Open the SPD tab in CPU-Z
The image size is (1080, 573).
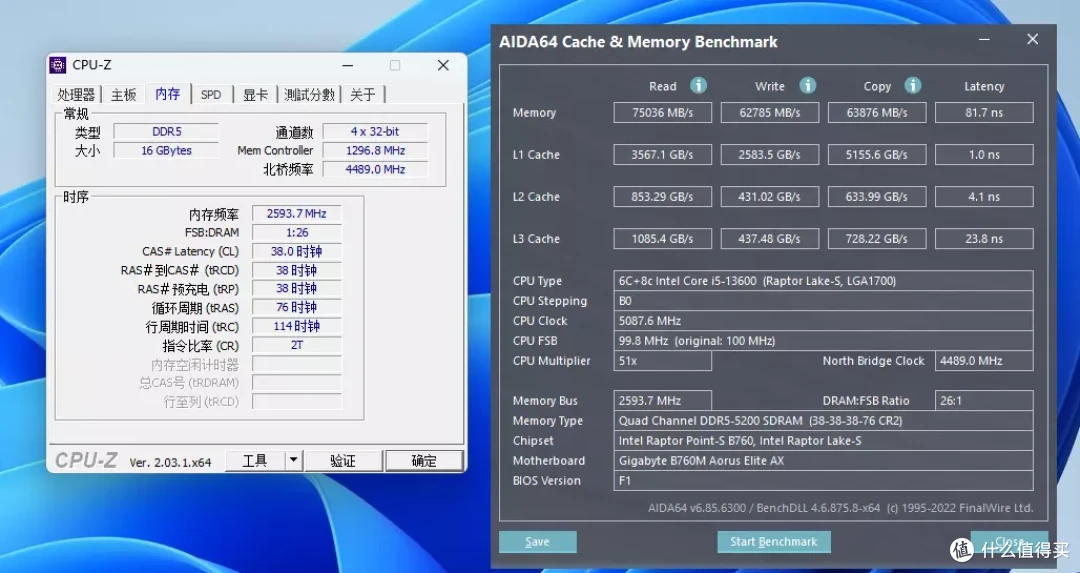pyautogui.click(x=211, y=94)
